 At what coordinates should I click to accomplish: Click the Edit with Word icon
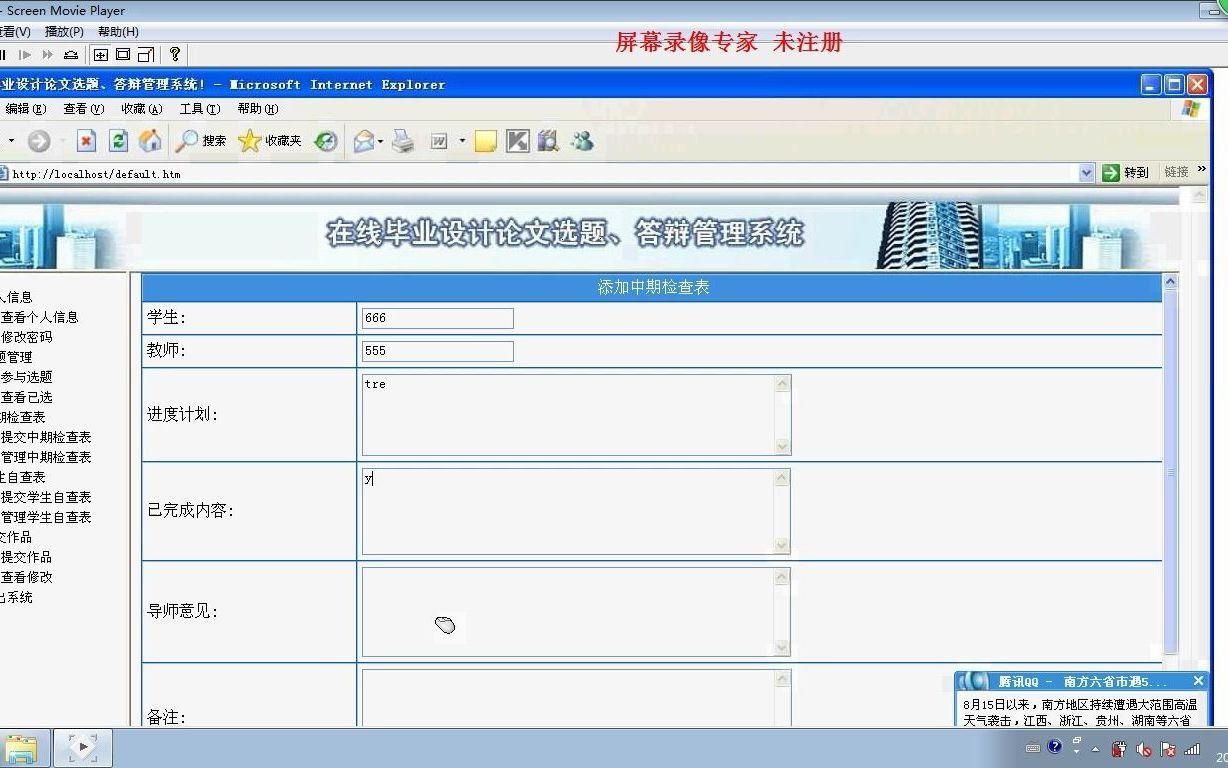click(x=438, y=142)
